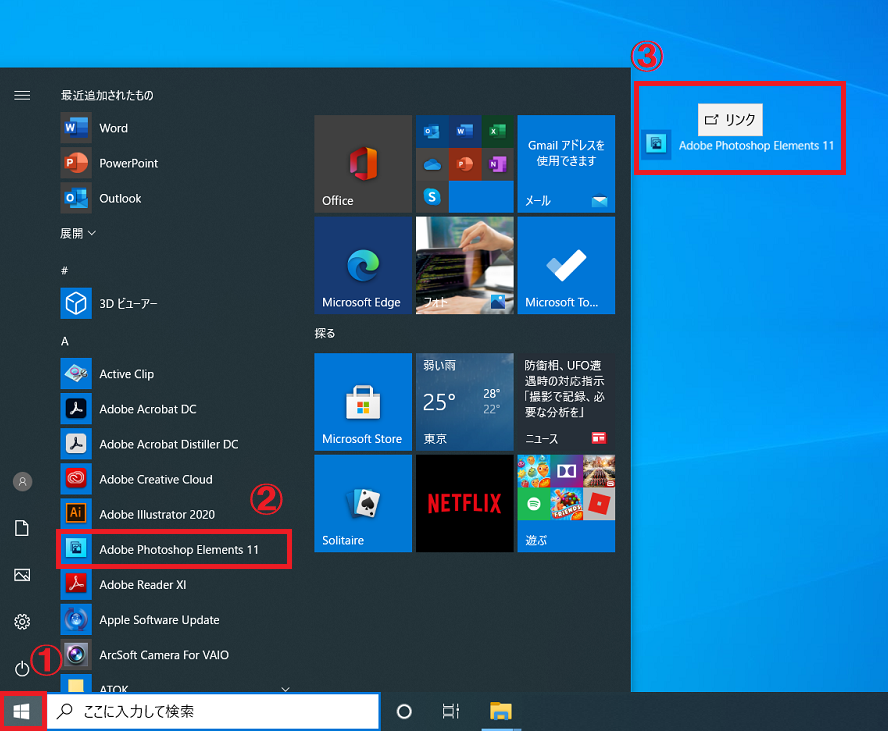Expand the ATOK folder chevron

[285, 689]
